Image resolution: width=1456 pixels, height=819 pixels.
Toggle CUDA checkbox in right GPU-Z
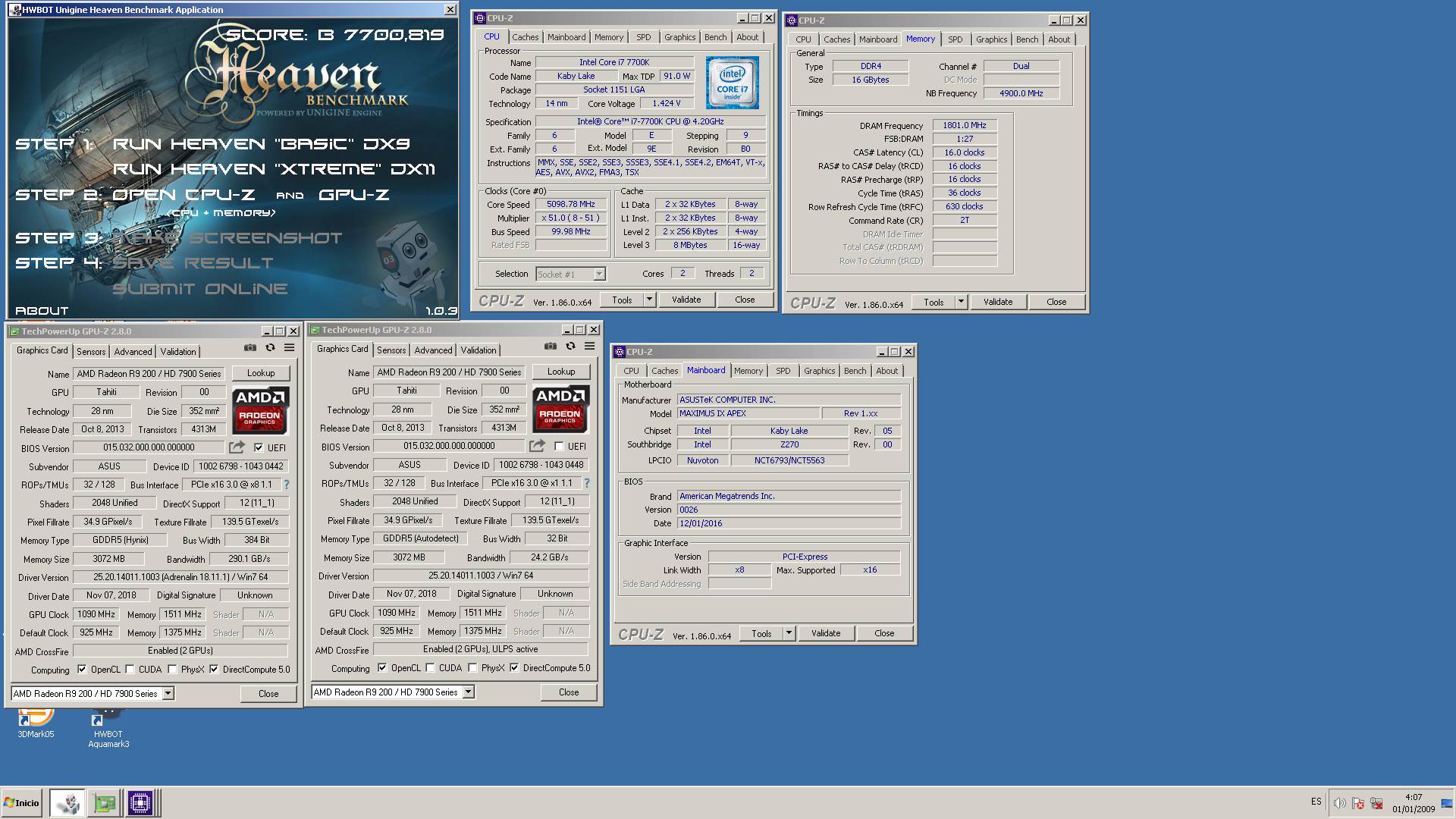[x=430, y=668]
